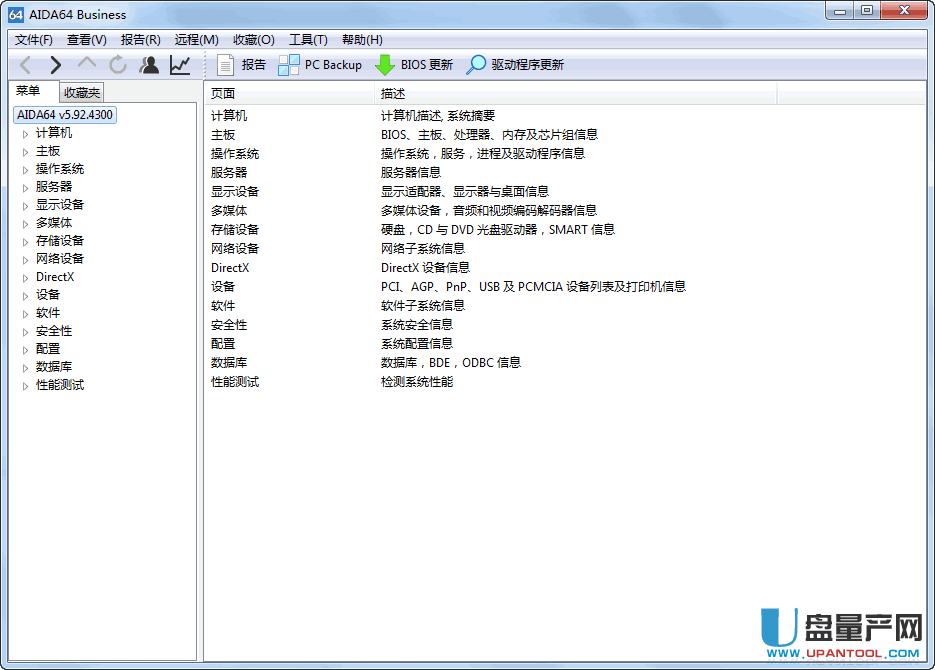Select 网络设备 in the left tree
The height and width of the screenshot is (670, 935).
pyautogui.click(x=60, y=259)
